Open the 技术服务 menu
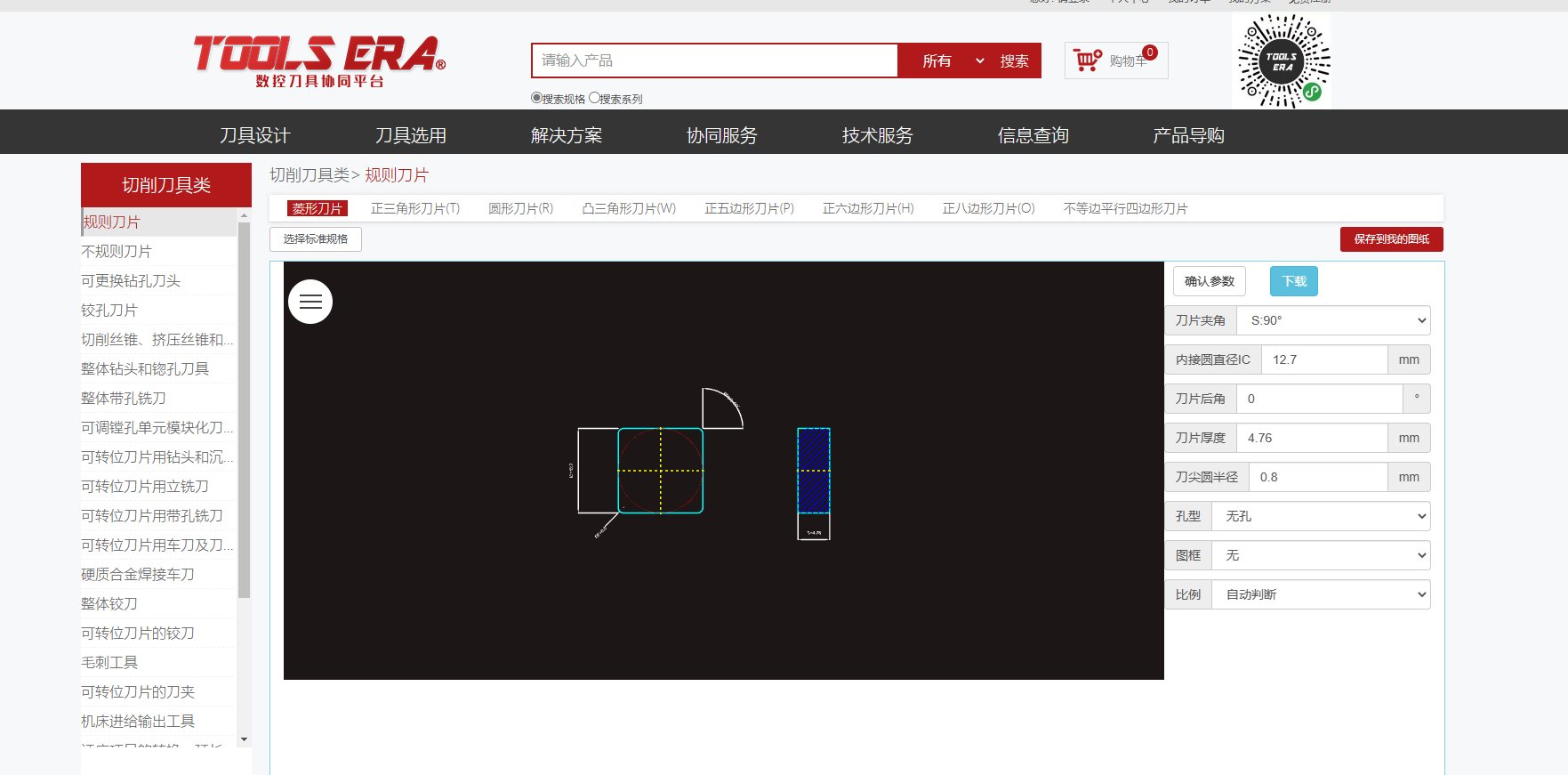 coord(878,135)
